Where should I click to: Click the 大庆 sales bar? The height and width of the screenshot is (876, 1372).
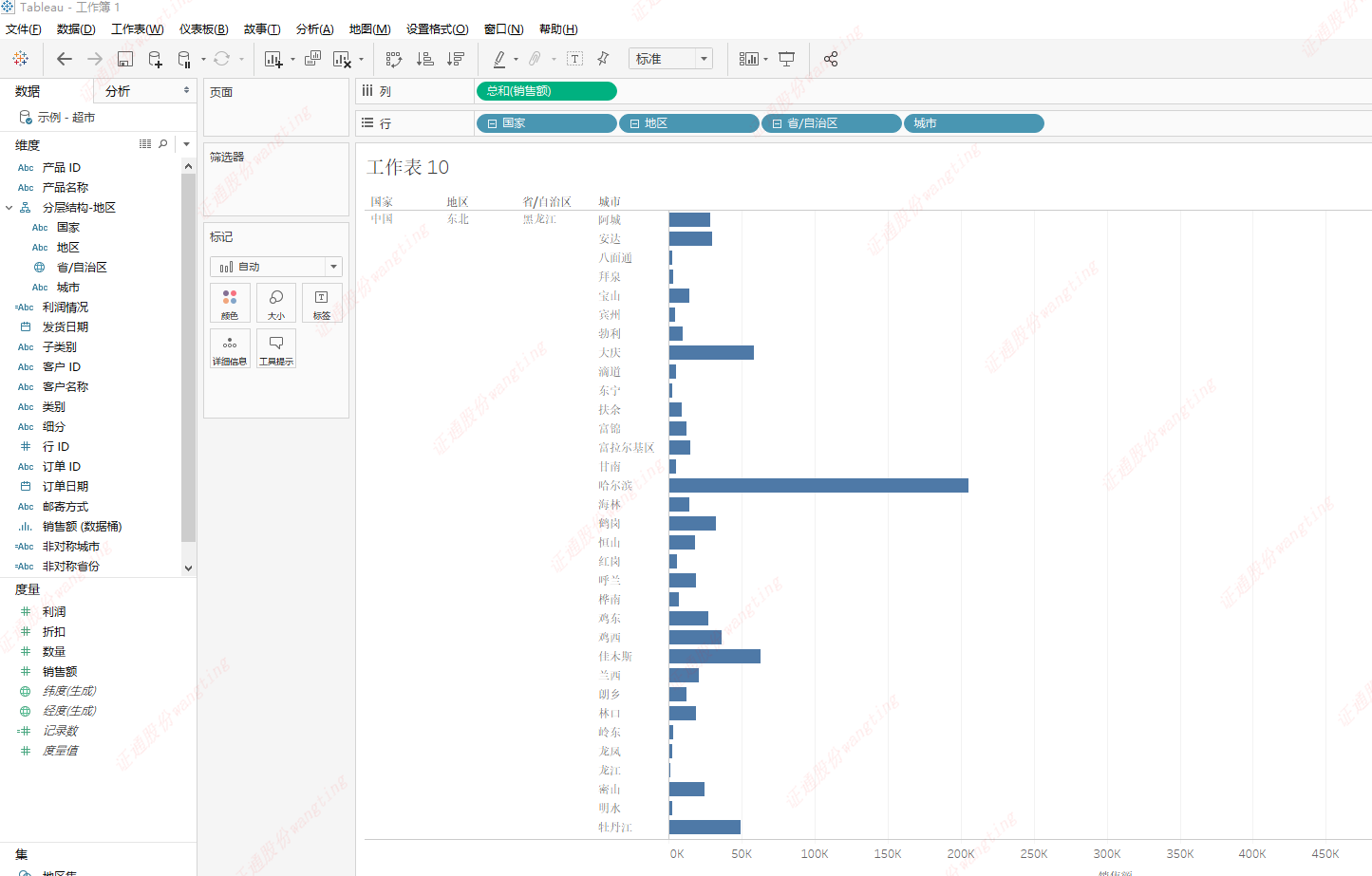pos(711,352)
